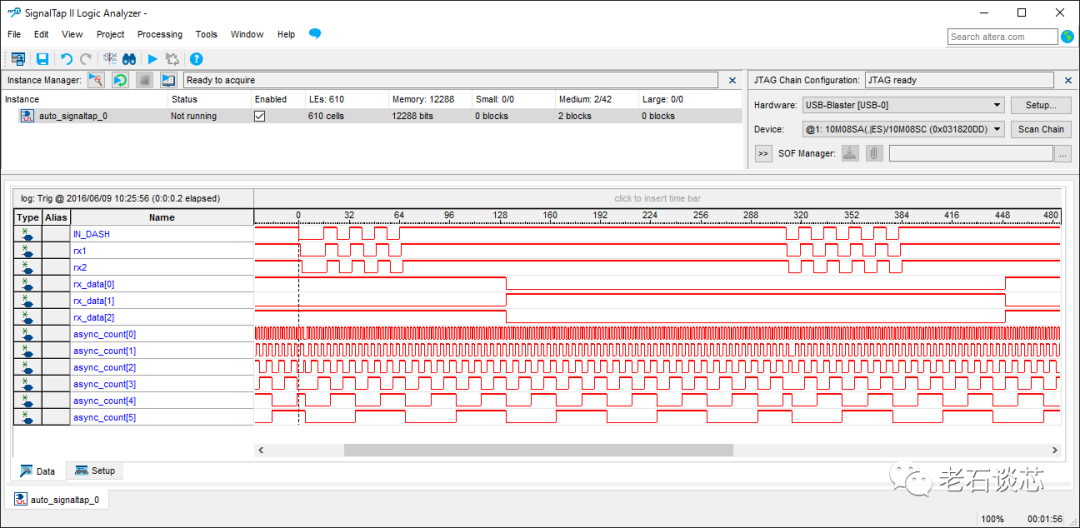The image size is (1080, 528).
Task: Click the Setup... button
Action: pos(1041,105)
